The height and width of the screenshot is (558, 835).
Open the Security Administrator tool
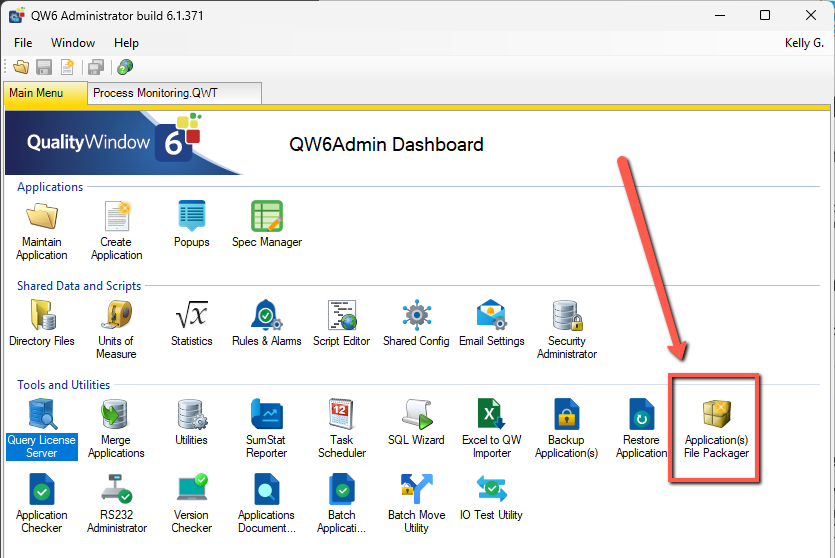567,316
